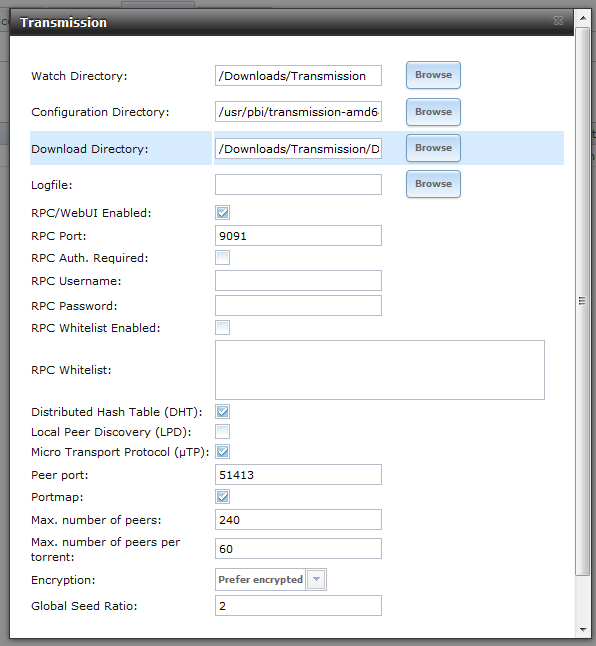596x646 pixels.
Task: Click the scrollbar down arrow
Action: [x=583, y=629]
